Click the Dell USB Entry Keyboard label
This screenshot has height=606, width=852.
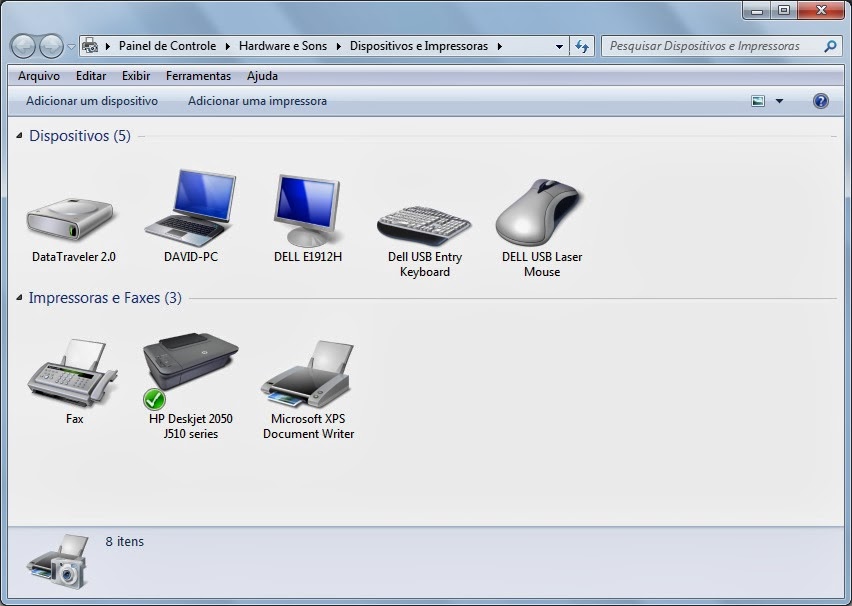point(425,264)
